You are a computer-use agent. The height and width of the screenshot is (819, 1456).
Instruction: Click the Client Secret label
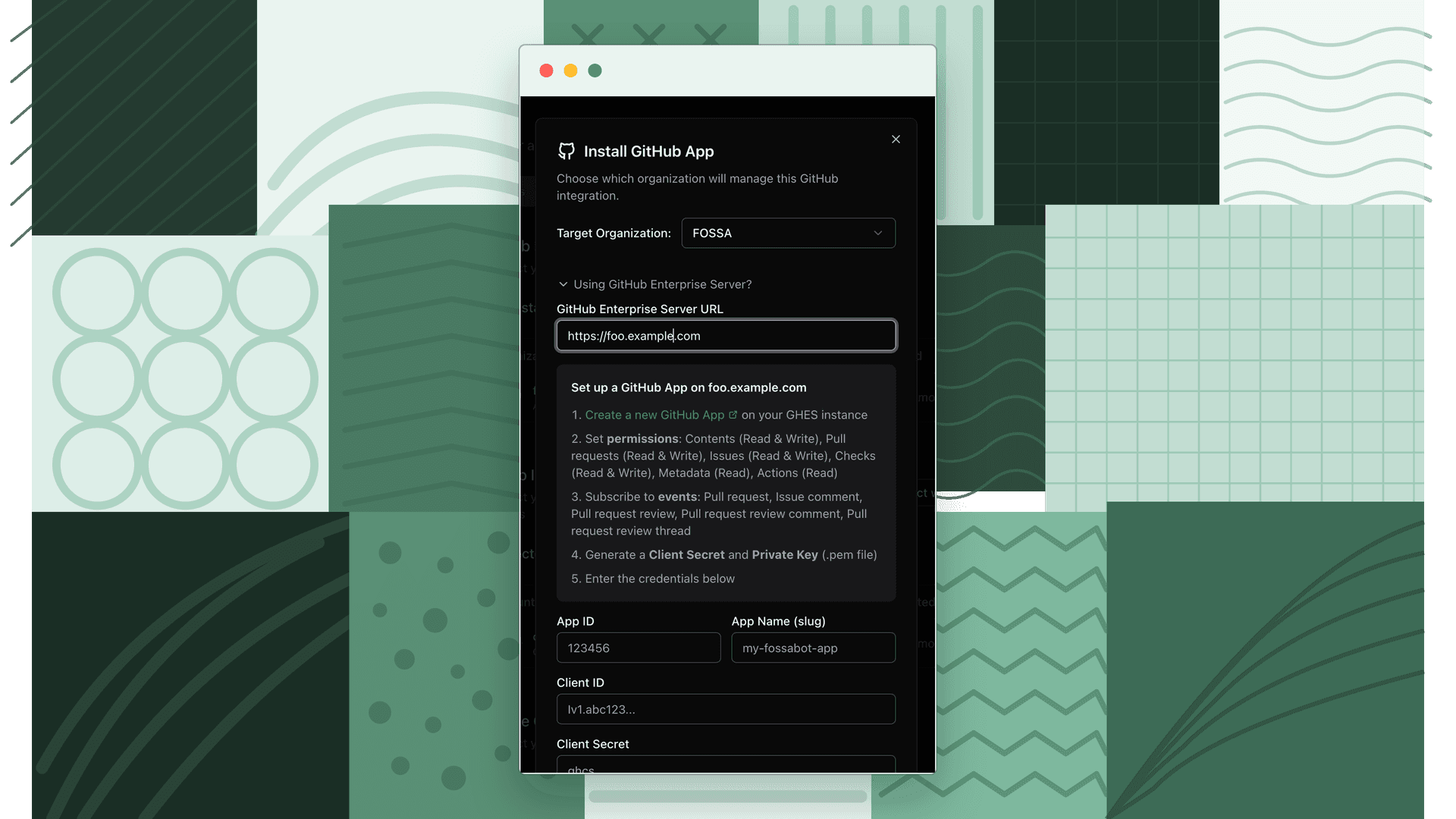tap(592, 744)
